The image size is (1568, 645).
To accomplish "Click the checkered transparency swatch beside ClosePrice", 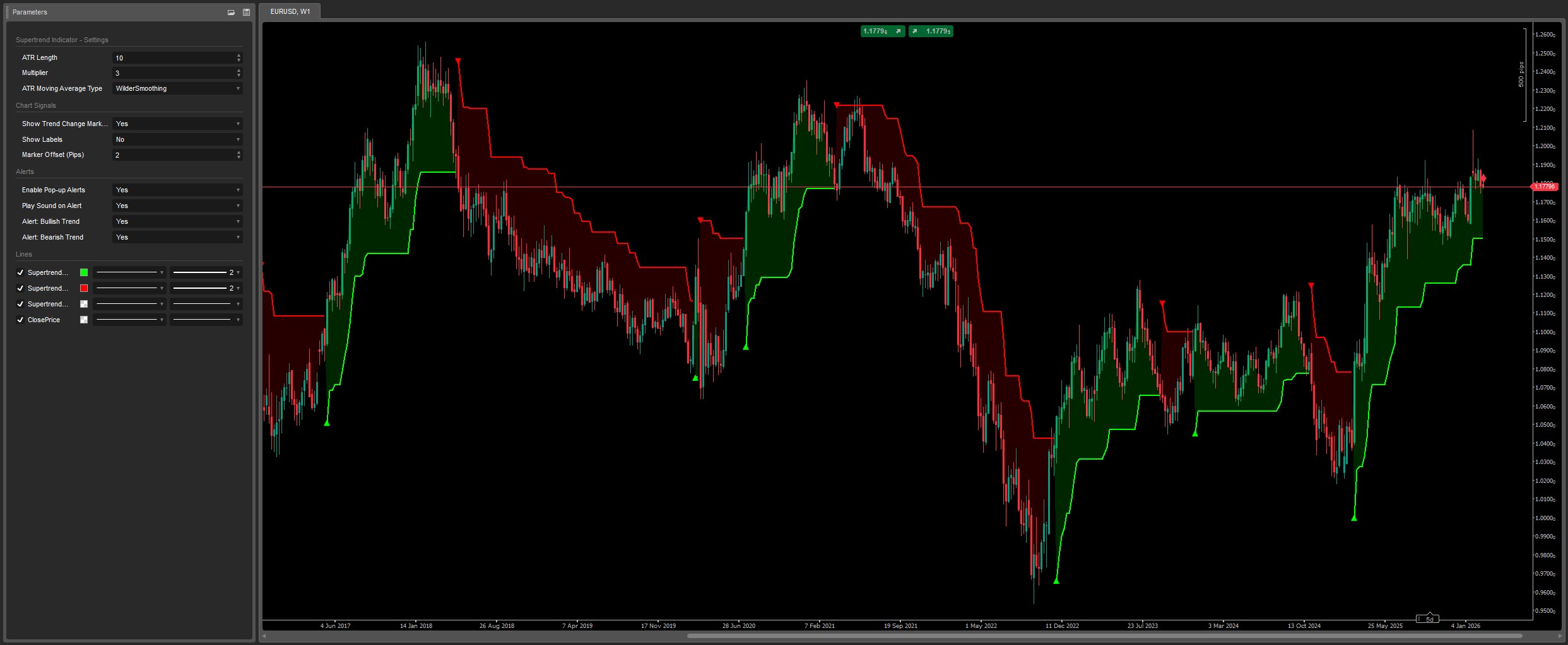I will (84, 320).
